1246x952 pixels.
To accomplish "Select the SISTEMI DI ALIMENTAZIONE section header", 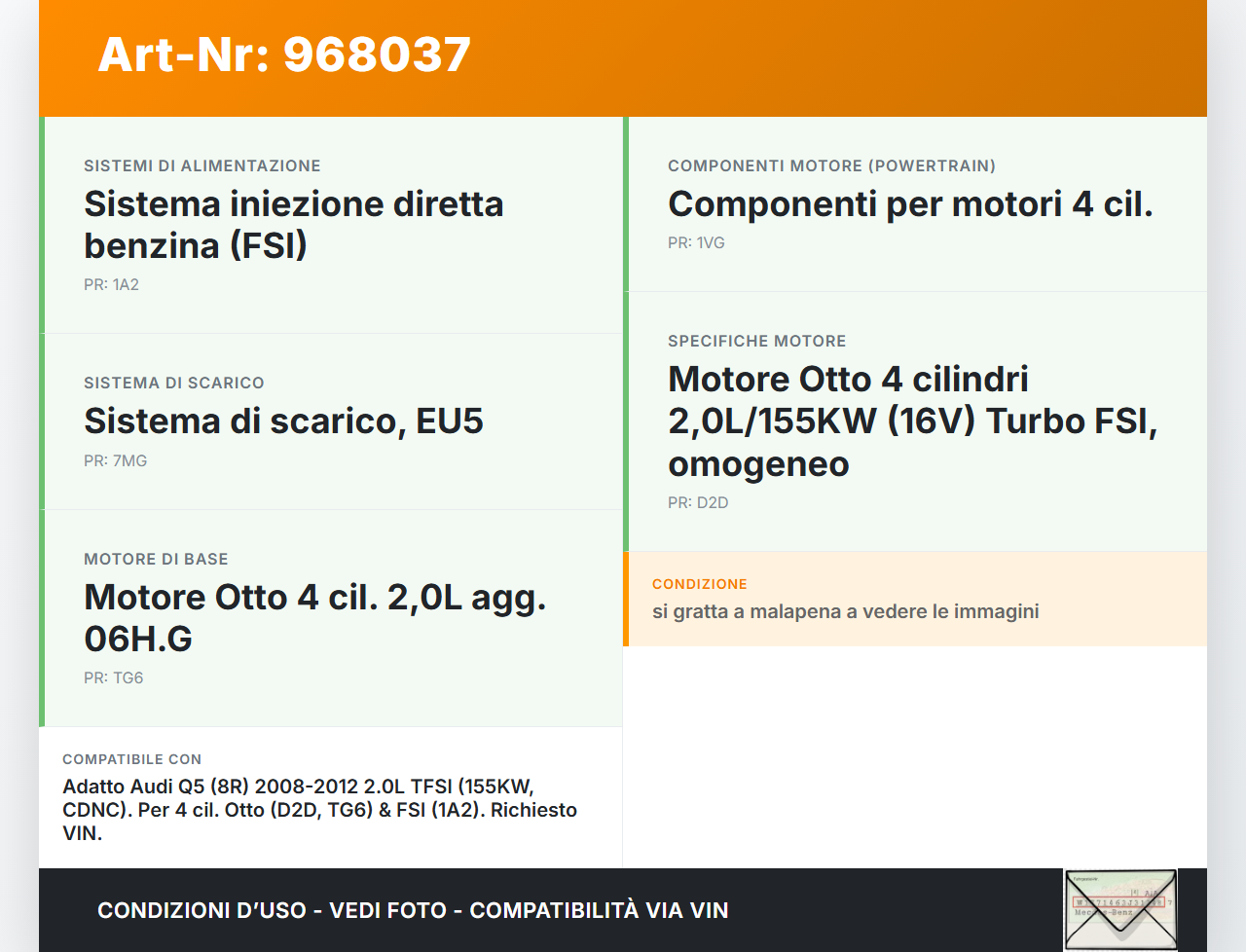I will coord(202,165).
